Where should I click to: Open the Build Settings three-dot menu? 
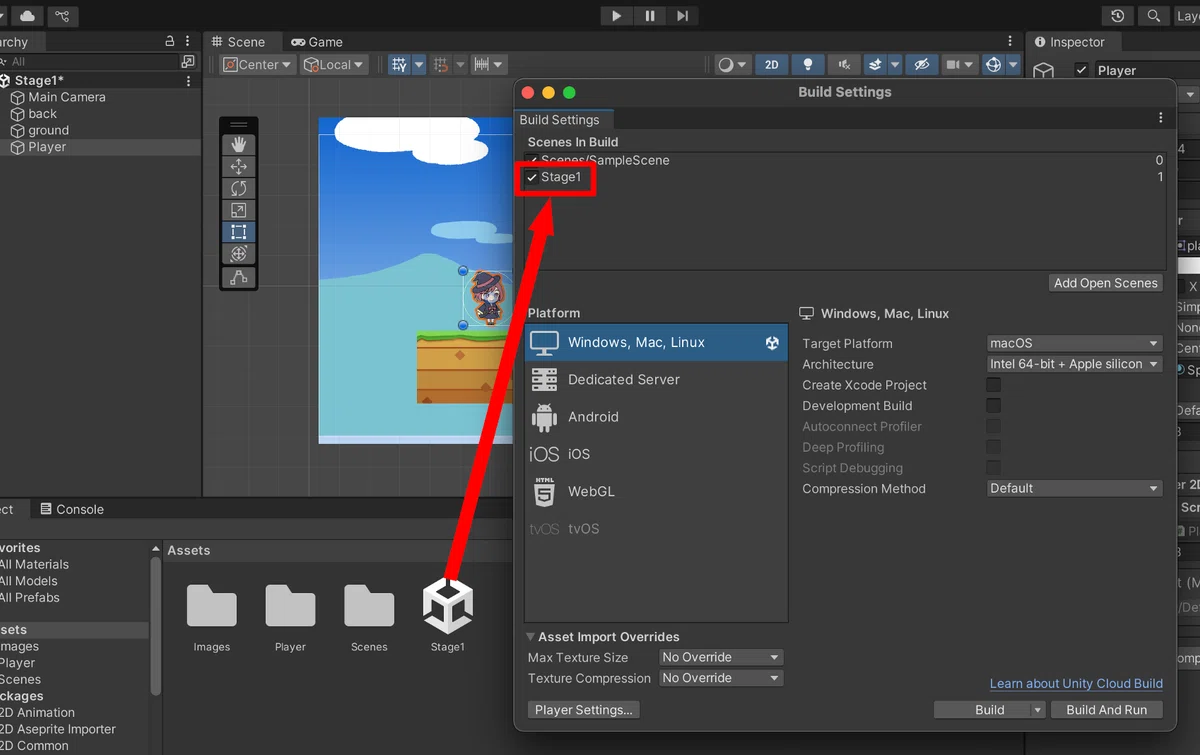pyautogui.click(x=1161, y=118)
